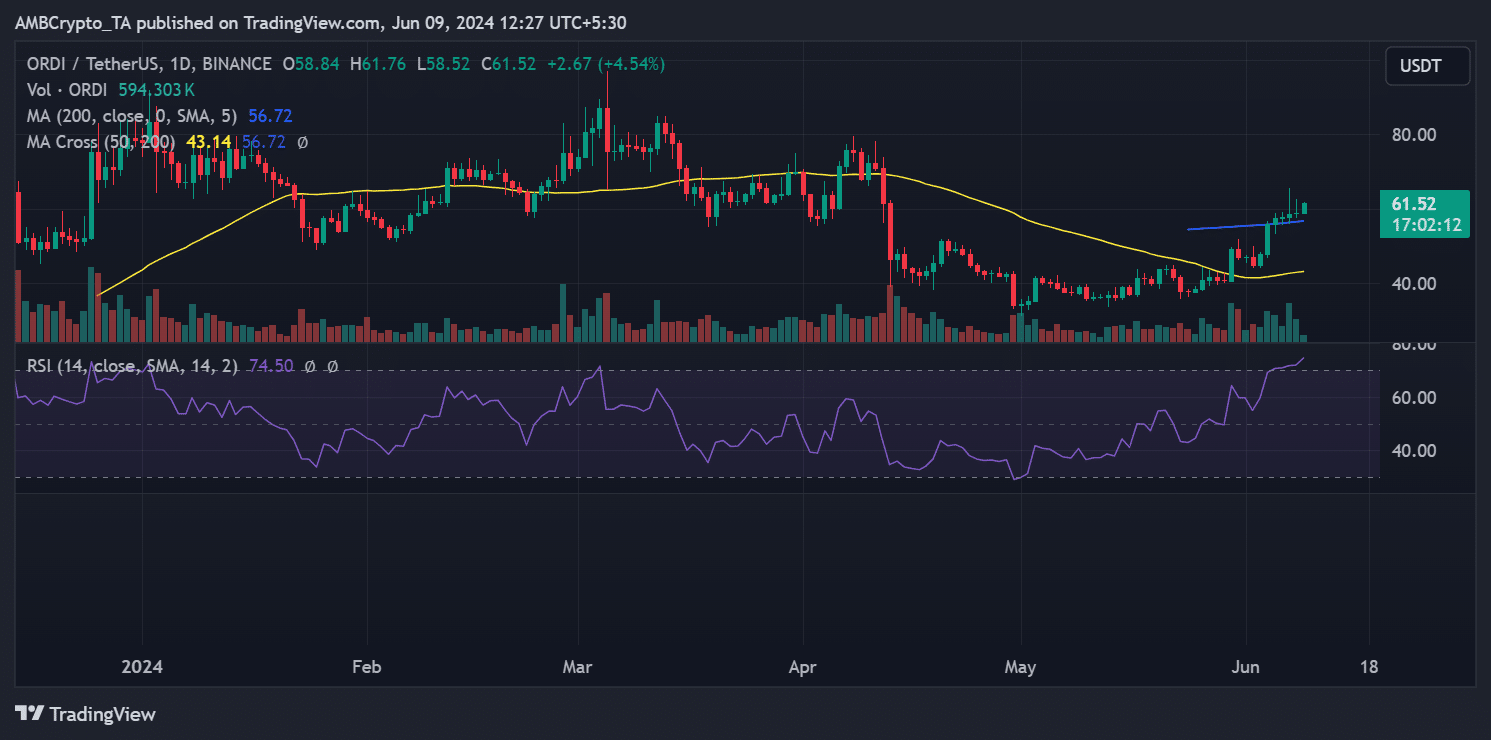The width and height of the screenshot is (1491, 740).
Task: Click the 2024 label on time axis
Action: click(x=141, y=666)
